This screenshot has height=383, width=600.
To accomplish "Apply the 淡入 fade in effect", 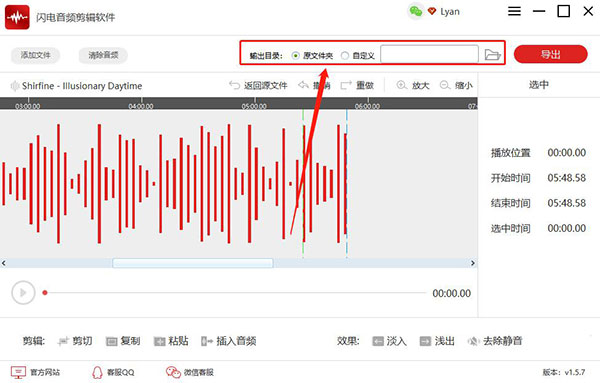I will (x=390, y=341).
